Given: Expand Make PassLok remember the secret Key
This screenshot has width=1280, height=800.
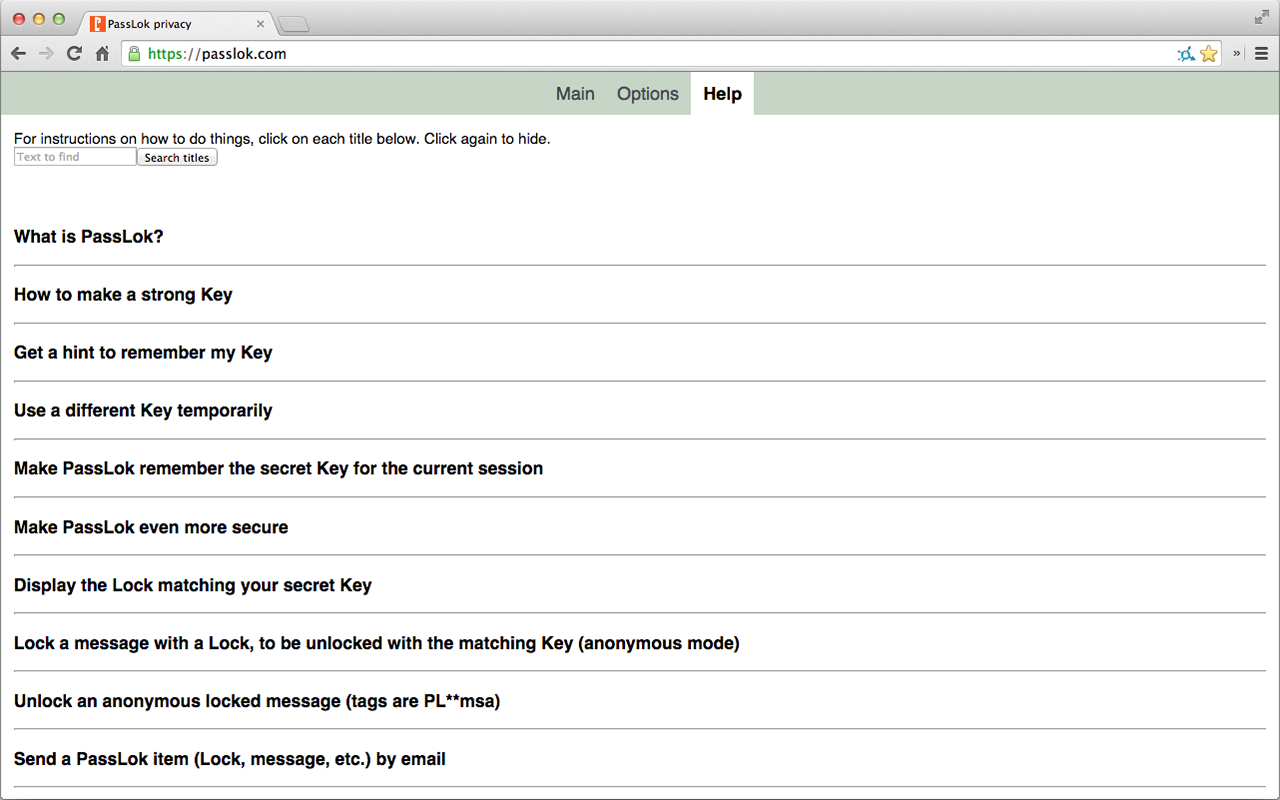Looking at the screenshot, I should [x=279, y=469].
